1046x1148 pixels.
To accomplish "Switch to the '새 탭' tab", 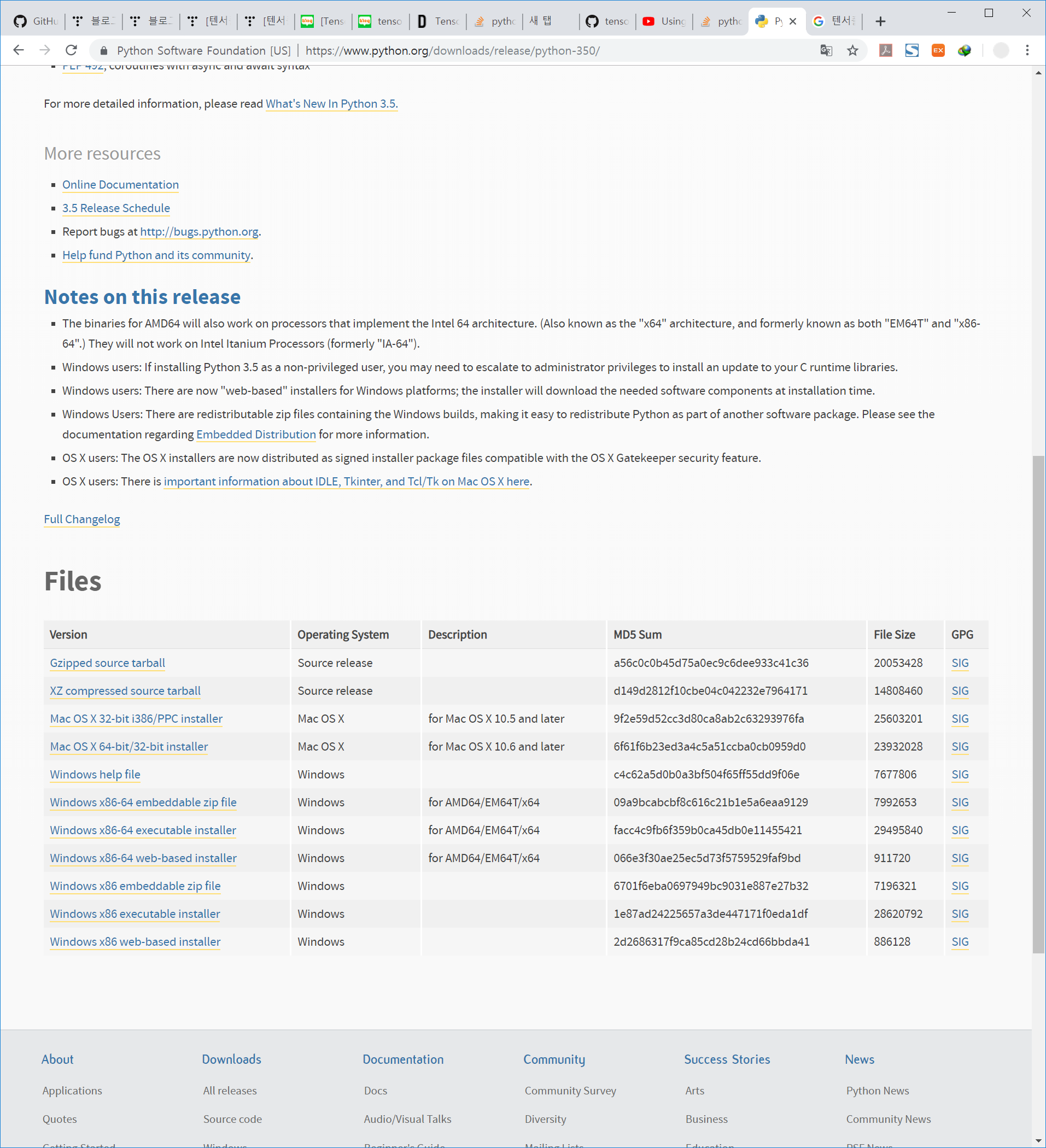I will click(x=550, y=21).
